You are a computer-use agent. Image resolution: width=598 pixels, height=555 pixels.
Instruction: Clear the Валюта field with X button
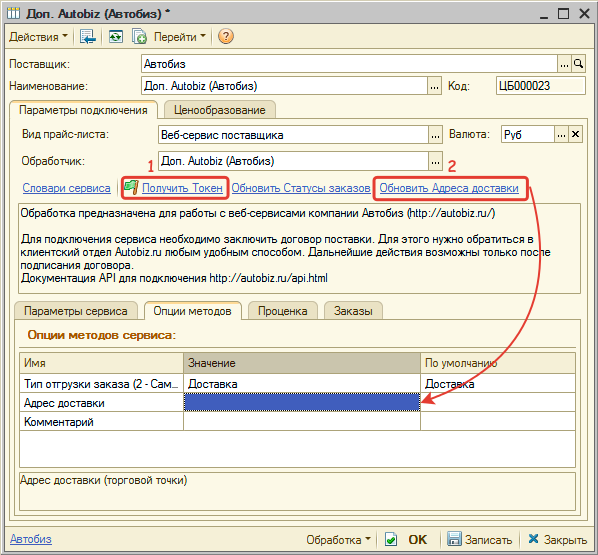(x=575, y=135)
